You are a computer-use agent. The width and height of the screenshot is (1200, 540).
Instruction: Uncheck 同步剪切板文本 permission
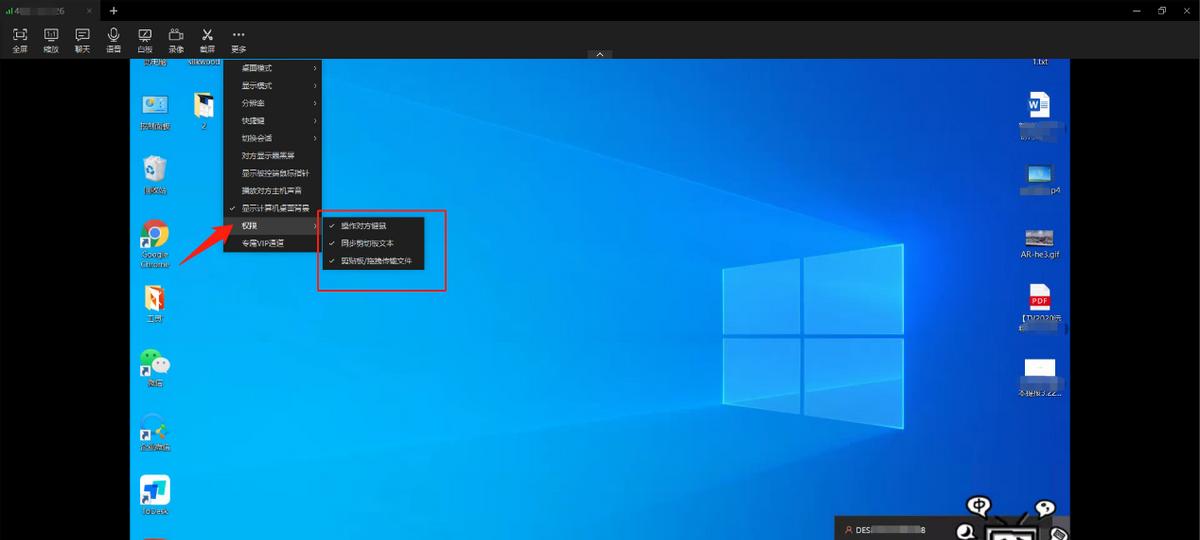coord(373,243)
